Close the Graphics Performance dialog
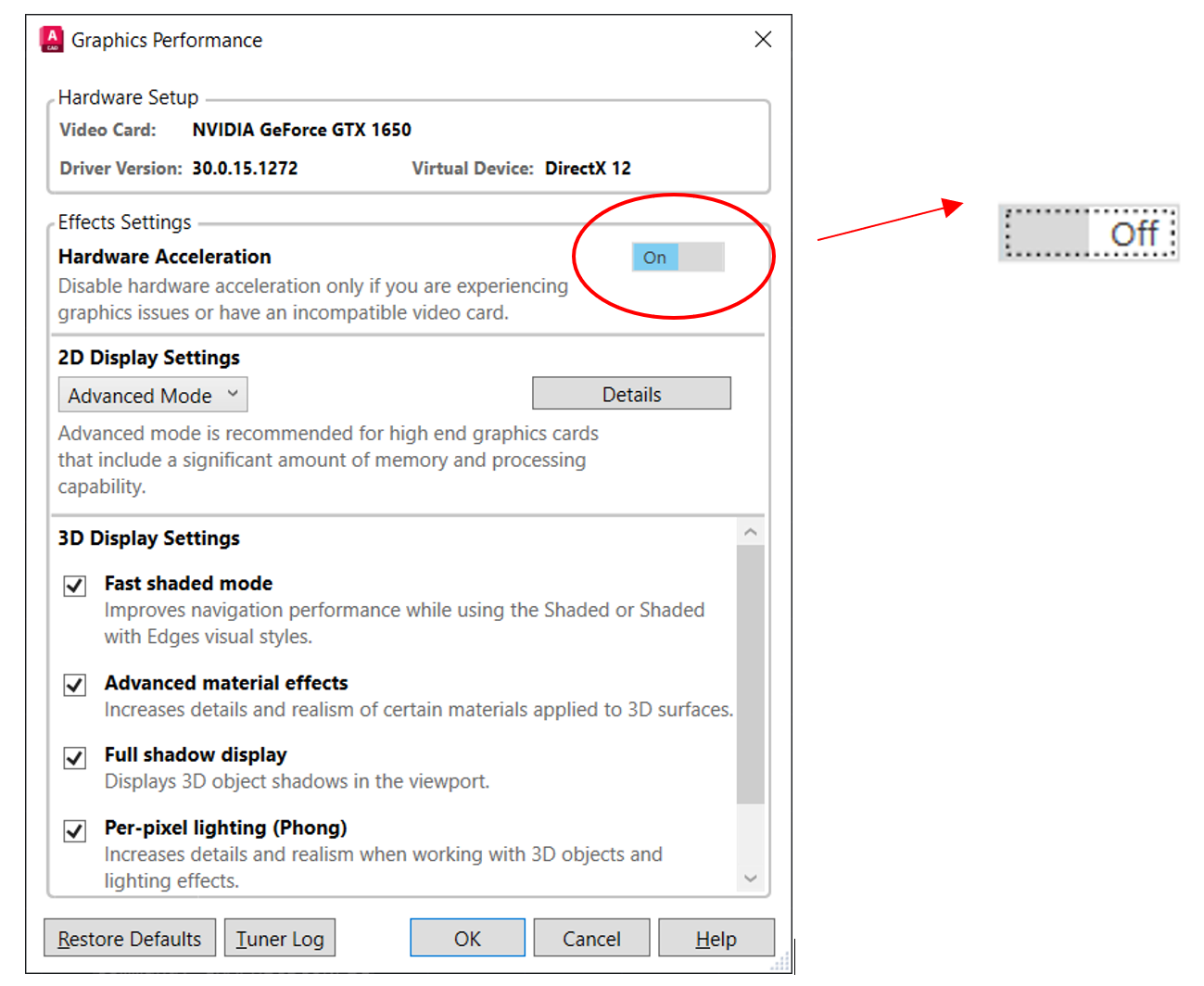This screenshot has height=986, width=1204. point(763,39)
